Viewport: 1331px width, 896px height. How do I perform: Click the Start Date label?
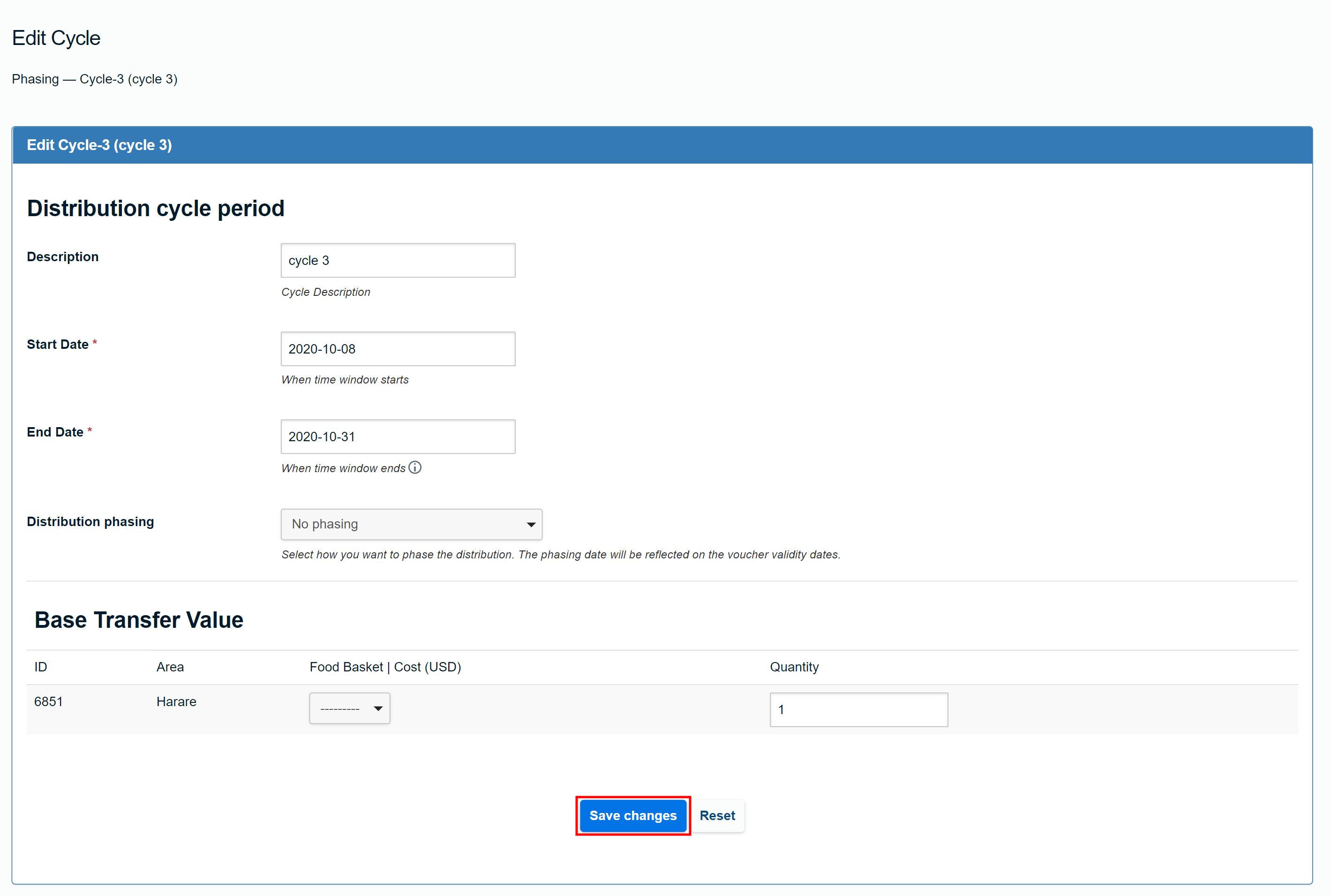click(58, 345)
